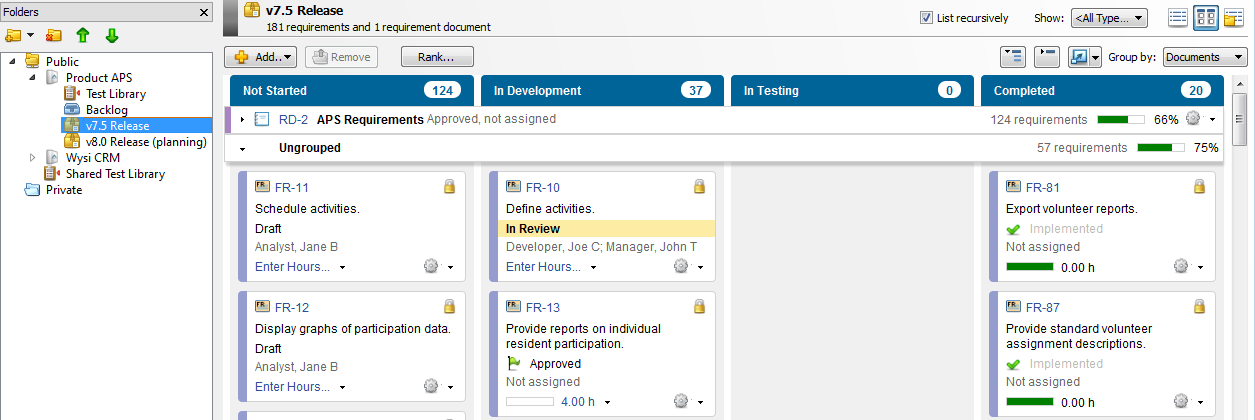This screenshot has height=420, width=1255.
Task: Click the gear icon on FR-11 card
Action: point(431,266)
